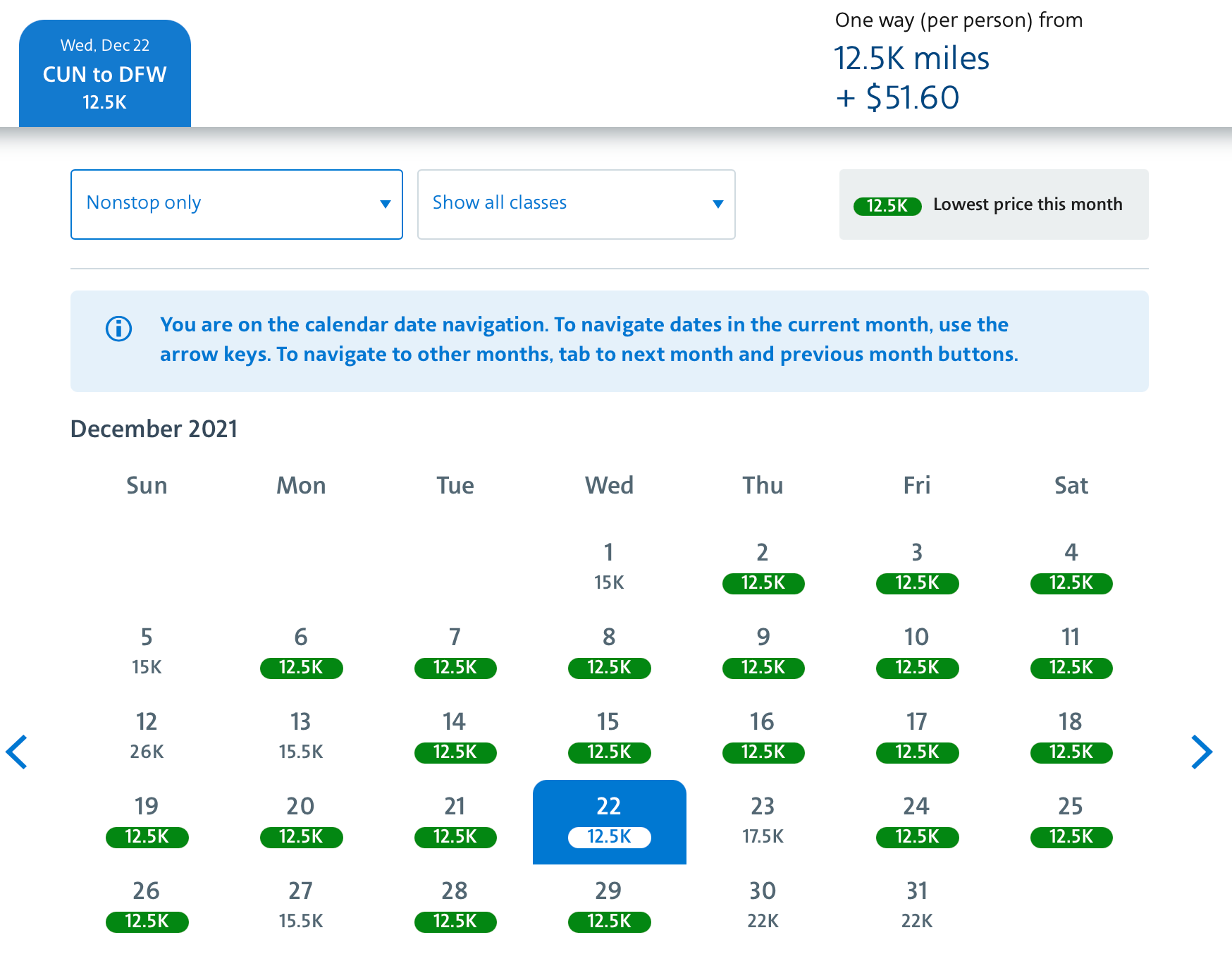Choose December 25 award price badge
Image resolution: width=1232 pixels, height=966 pixels.
(x=1071, y=838)
